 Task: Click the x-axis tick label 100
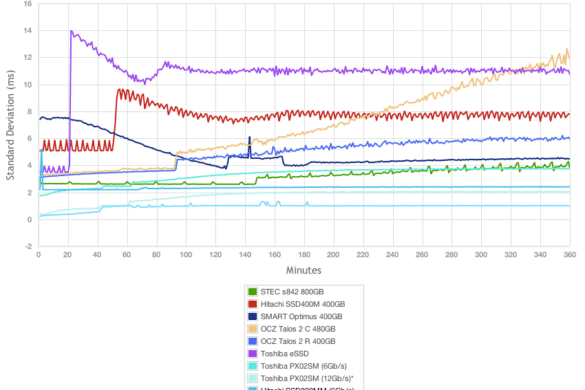pyautogui.click(x=186, y=255)
